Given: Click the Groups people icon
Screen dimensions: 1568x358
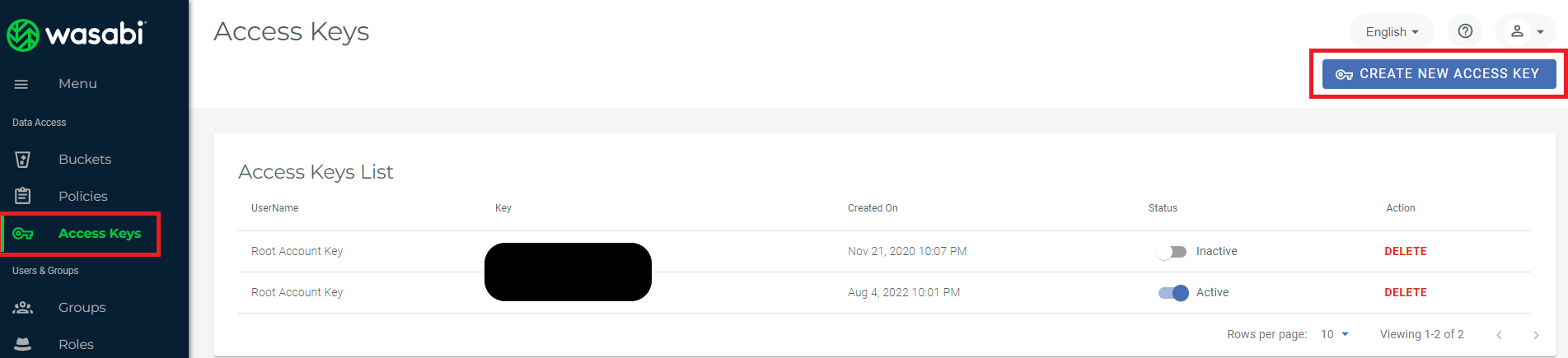Looking at the screenshot, I should [x=23, y=308].
